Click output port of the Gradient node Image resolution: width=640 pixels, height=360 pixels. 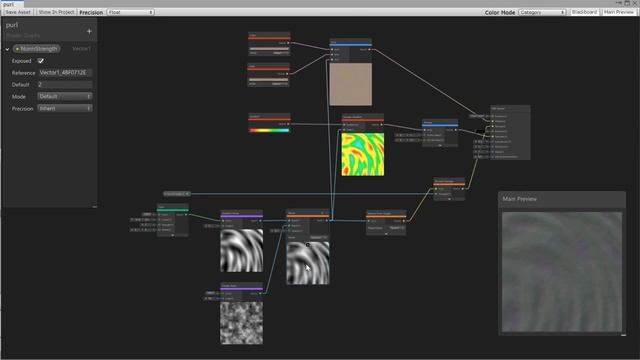pyautogui.click(x=288, y=124)
